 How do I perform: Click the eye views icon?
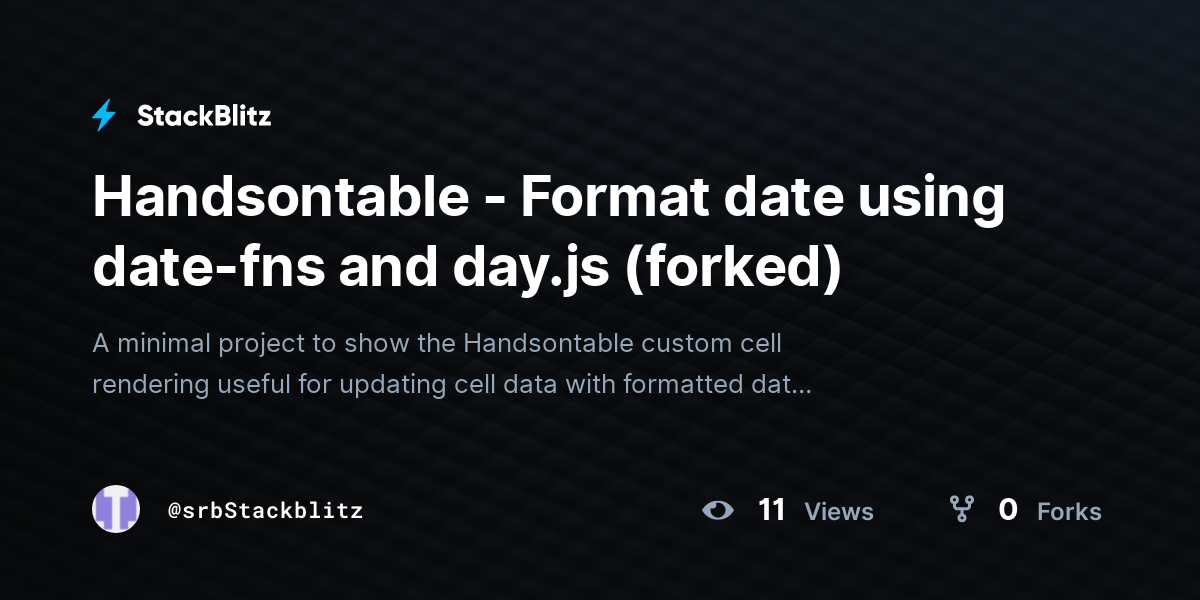point(717,510)
